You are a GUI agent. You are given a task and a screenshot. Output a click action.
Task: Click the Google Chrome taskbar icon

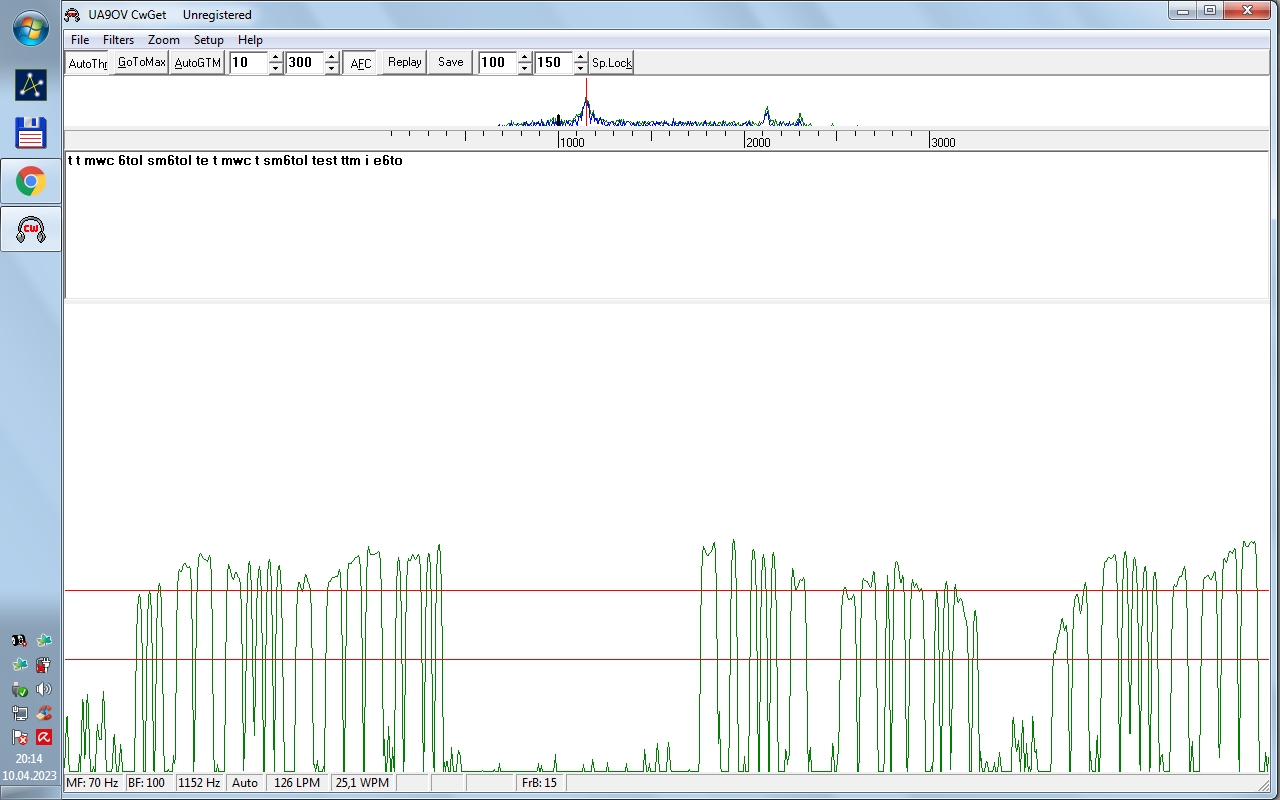pyautogui.click(x=30, y=181)
